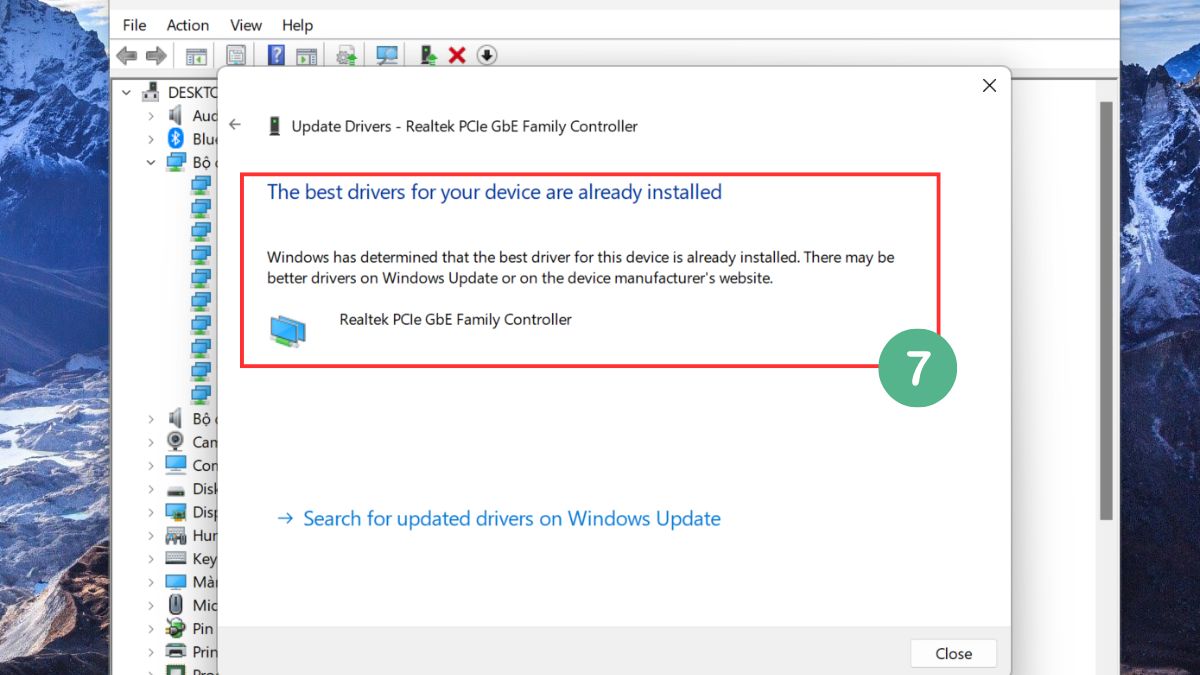The height and width of the screenshot is (675, 1200).
Task: Click the Bluetooth icon in the device tree
Action: [x=176, y=139]
